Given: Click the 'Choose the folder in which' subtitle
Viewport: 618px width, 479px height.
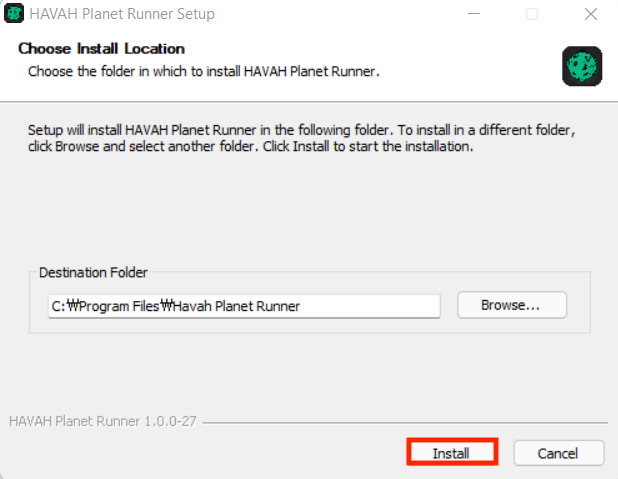Looking at the screenshot, I should (x=203, y=71).
